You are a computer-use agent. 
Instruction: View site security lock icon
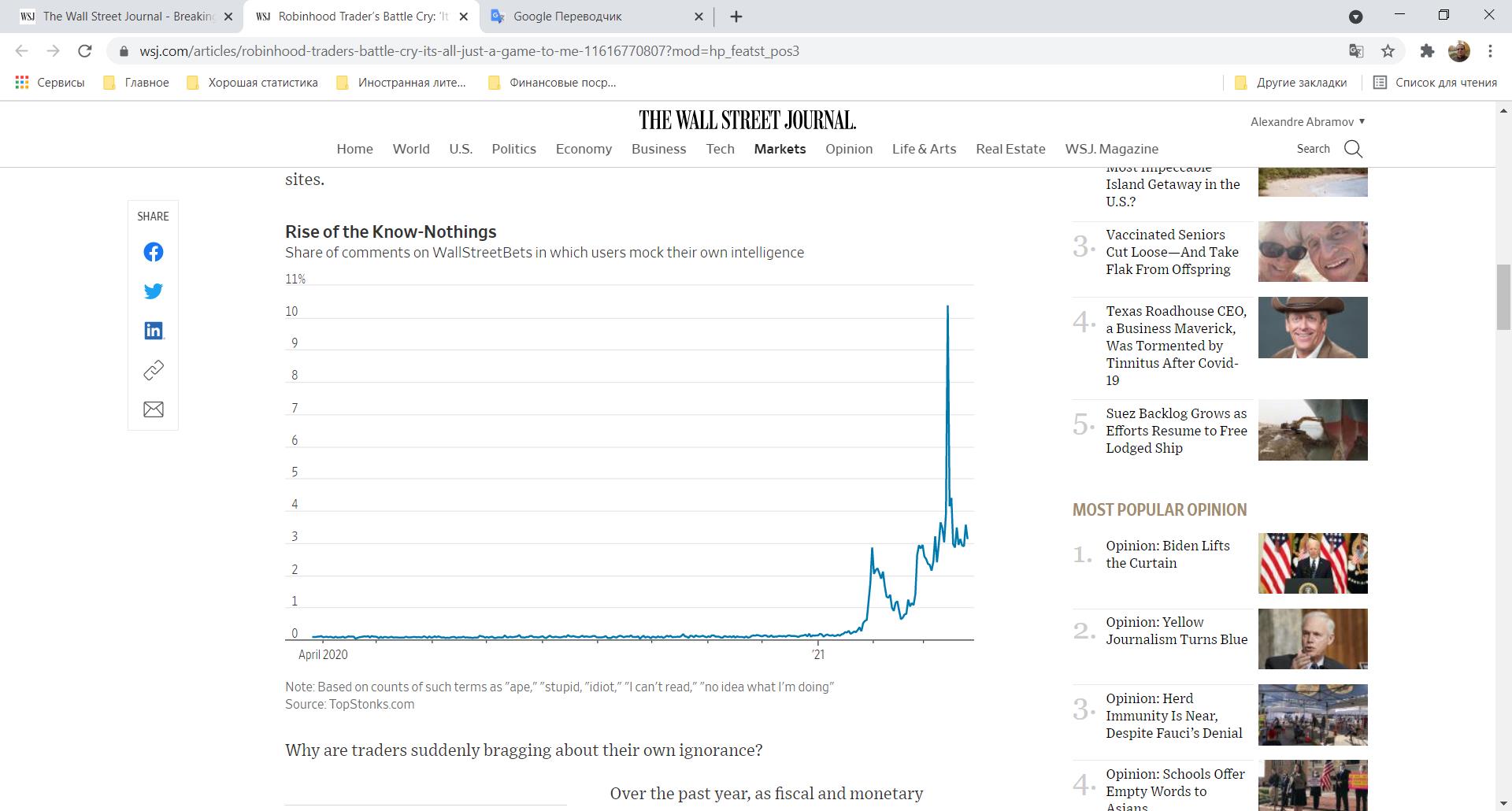(x=124, y=51)
